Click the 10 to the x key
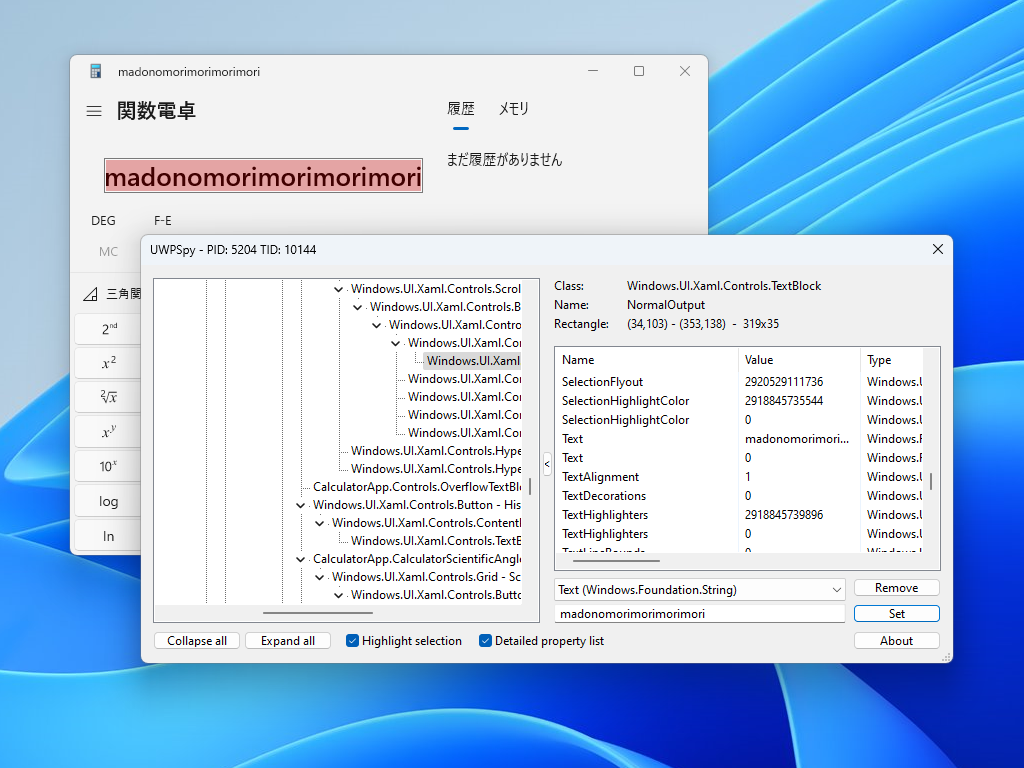 click(x=108, y=466)
